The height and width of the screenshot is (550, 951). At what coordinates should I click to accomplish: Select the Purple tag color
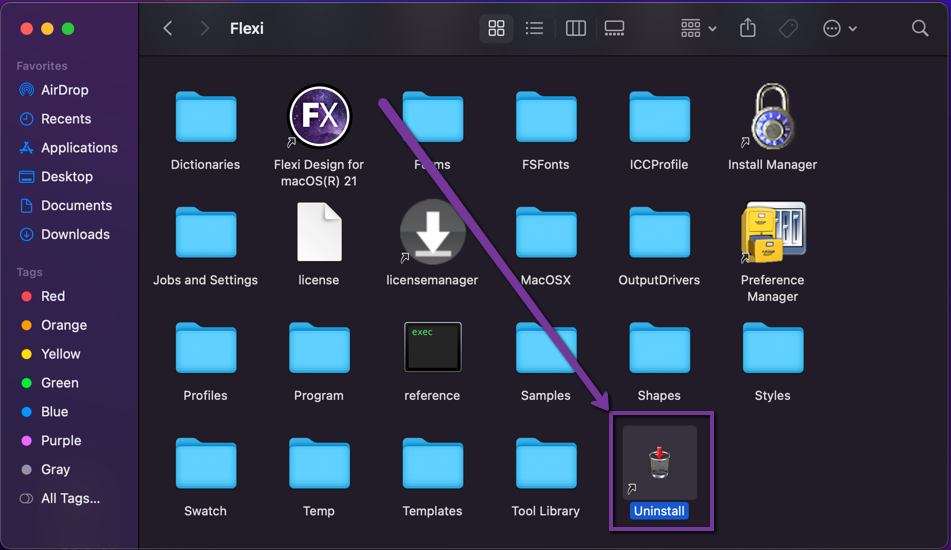coord(61,440)
